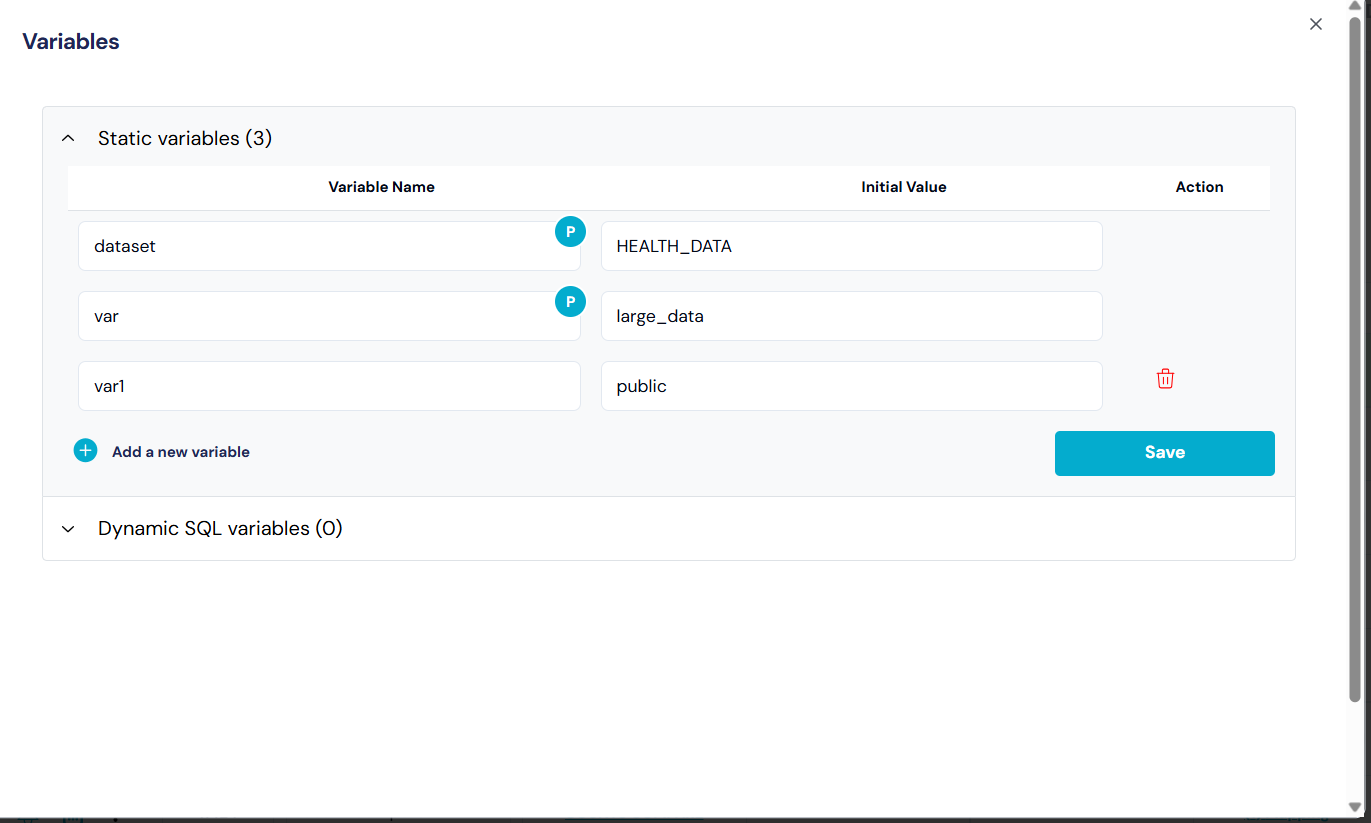Click the P badge on var row
The height and width of the screenshot is (823, 1371).
pyautogui.click(x=570, y=301)
